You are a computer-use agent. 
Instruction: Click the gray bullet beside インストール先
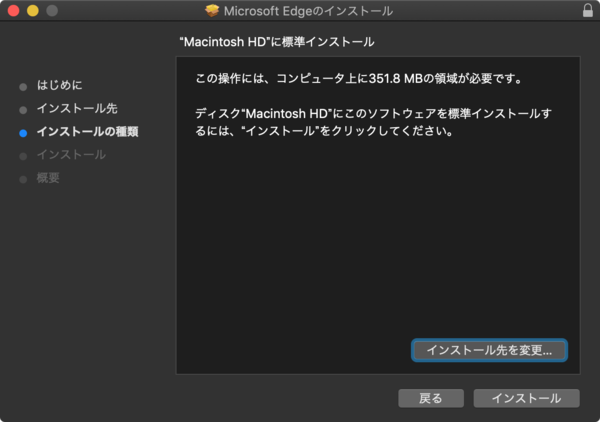[x=23, y=110]
